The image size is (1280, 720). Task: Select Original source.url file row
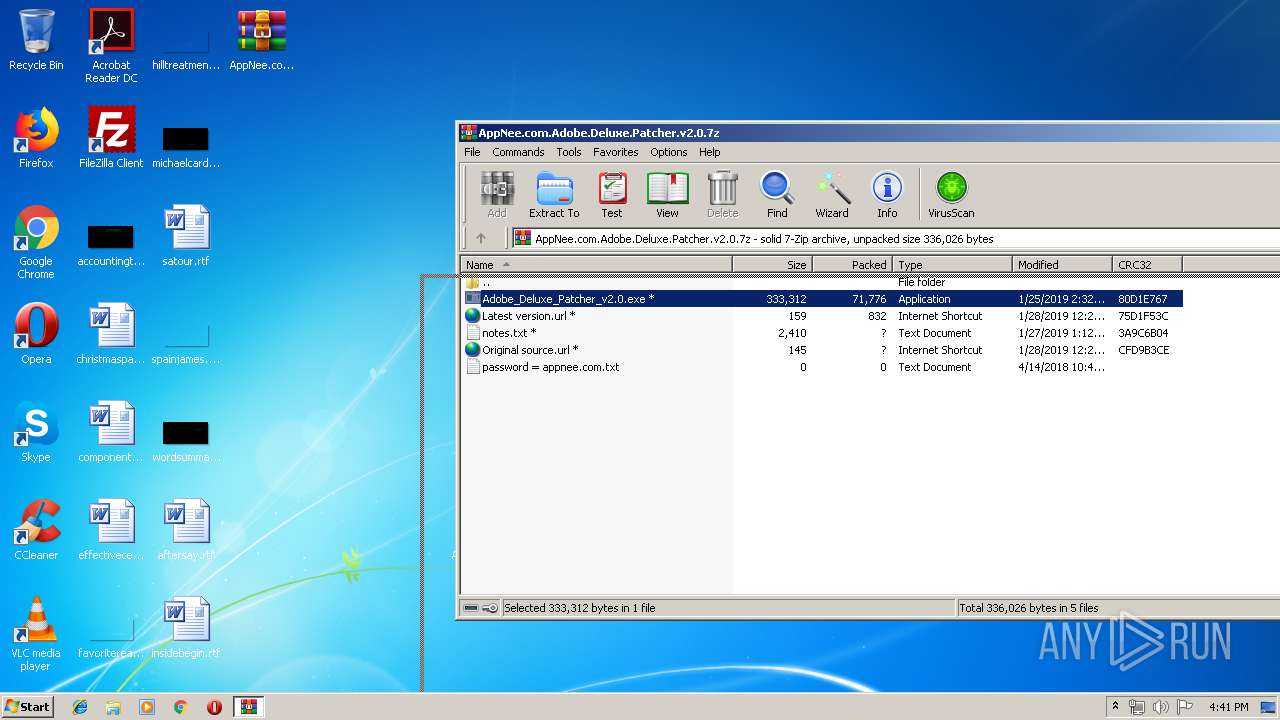tap(822, 350)
